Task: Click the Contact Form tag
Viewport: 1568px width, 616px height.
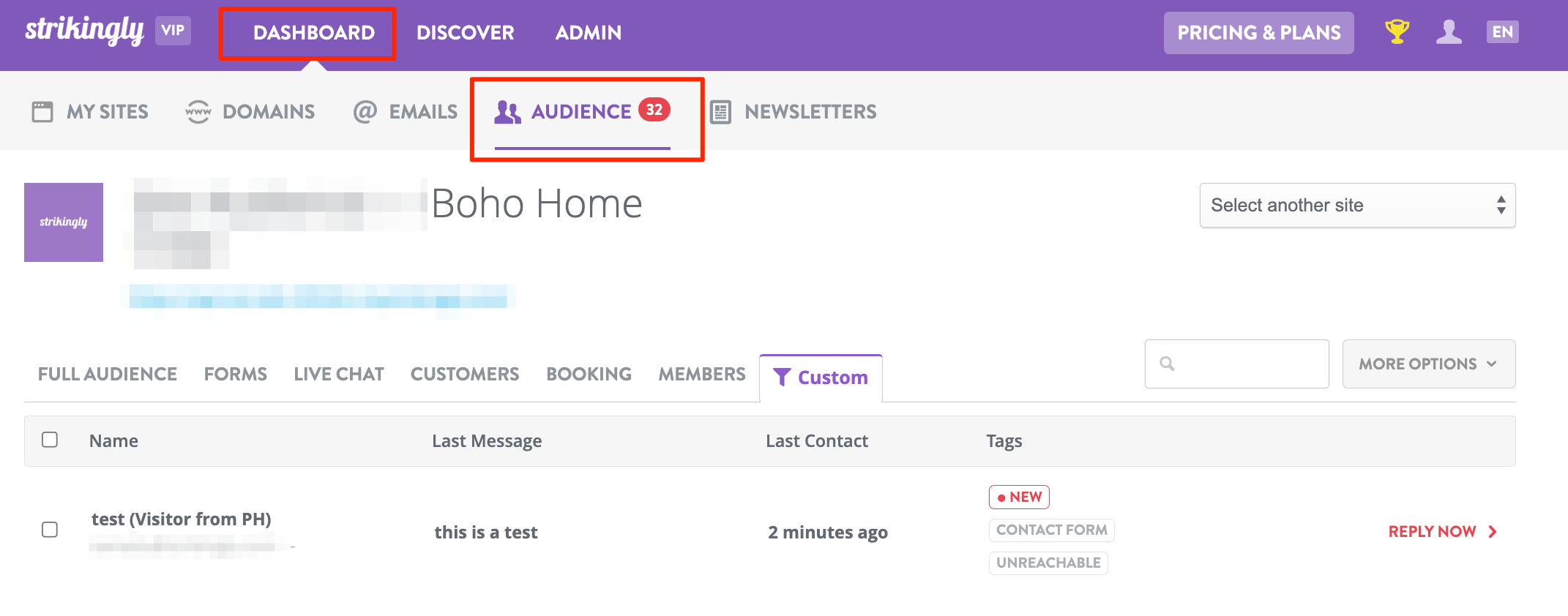Action: (x=1051, y=530)
